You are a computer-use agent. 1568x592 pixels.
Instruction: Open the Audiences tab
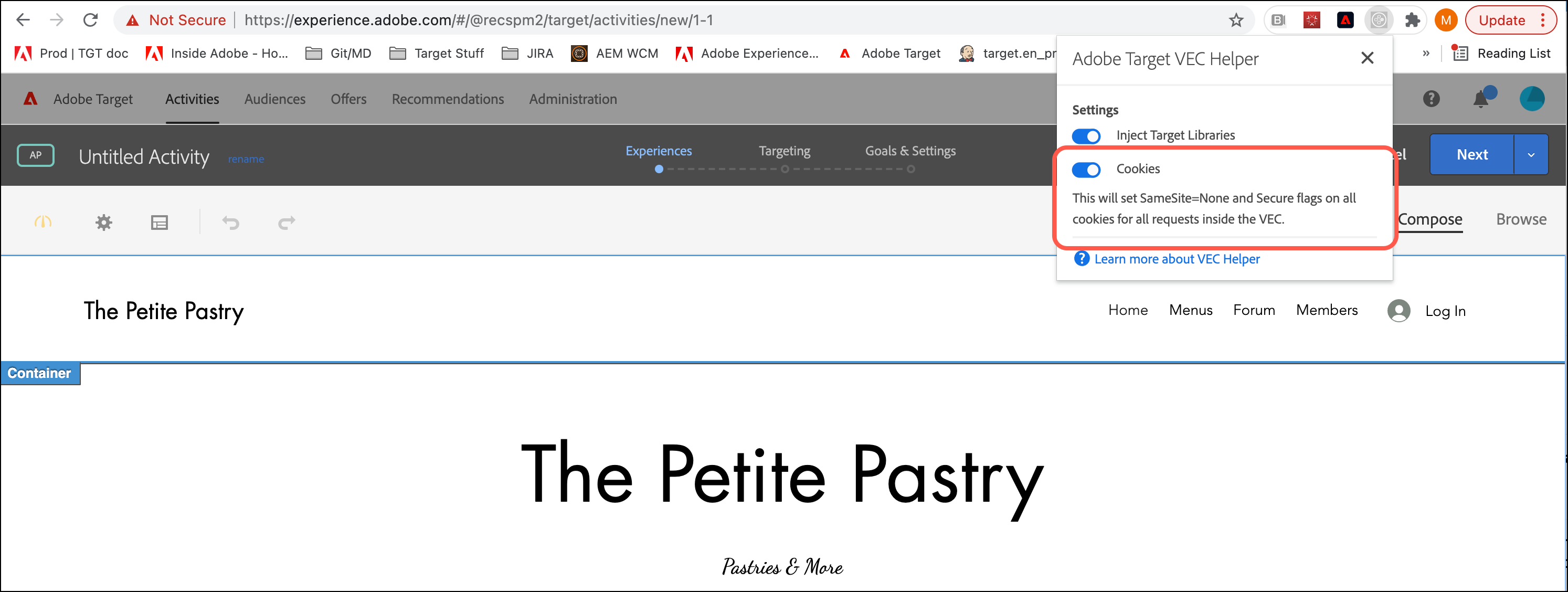pyautogui.click(x=274, y=99)
